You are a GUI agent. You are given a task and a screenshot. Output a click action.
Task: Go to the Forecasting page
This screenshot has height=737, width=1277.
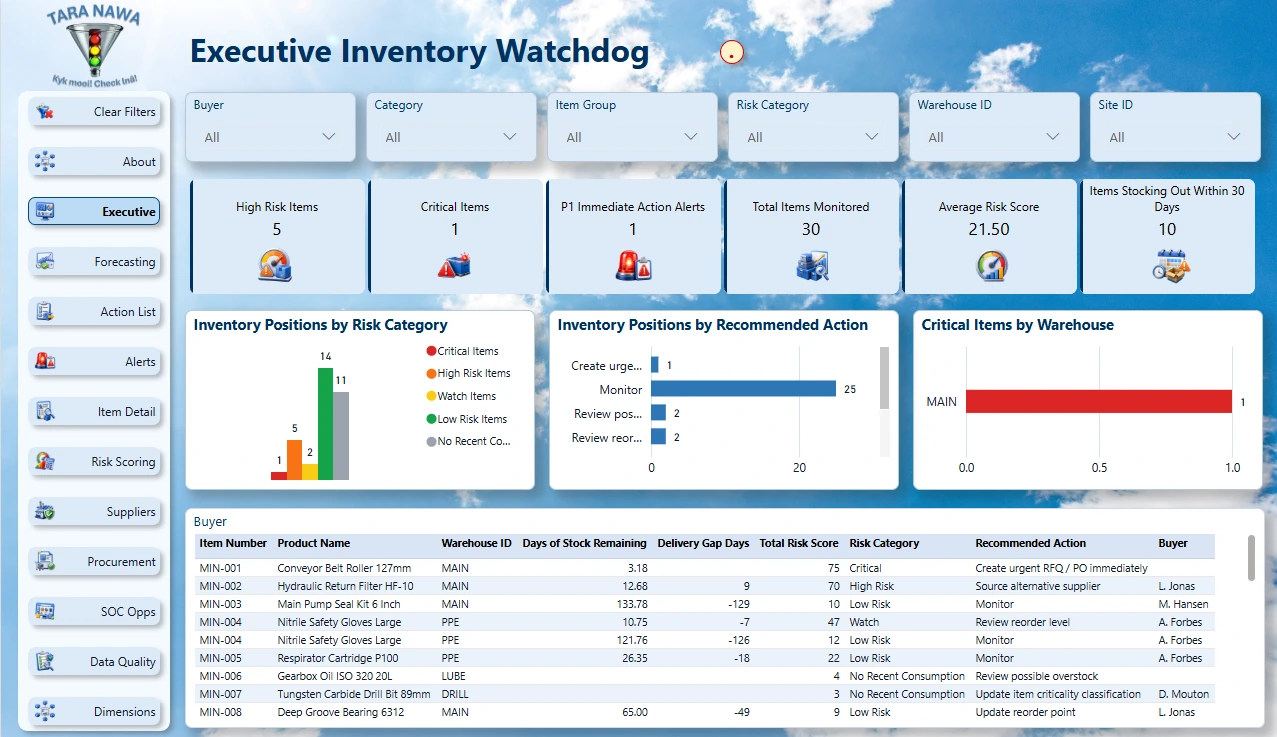pos(94,262)
